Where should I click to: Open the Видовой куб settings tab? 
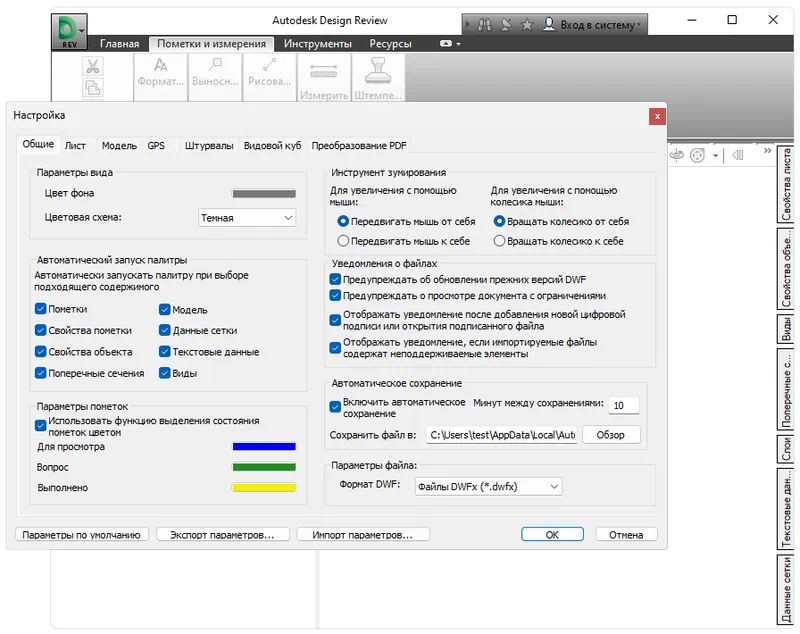pos(272,146)
